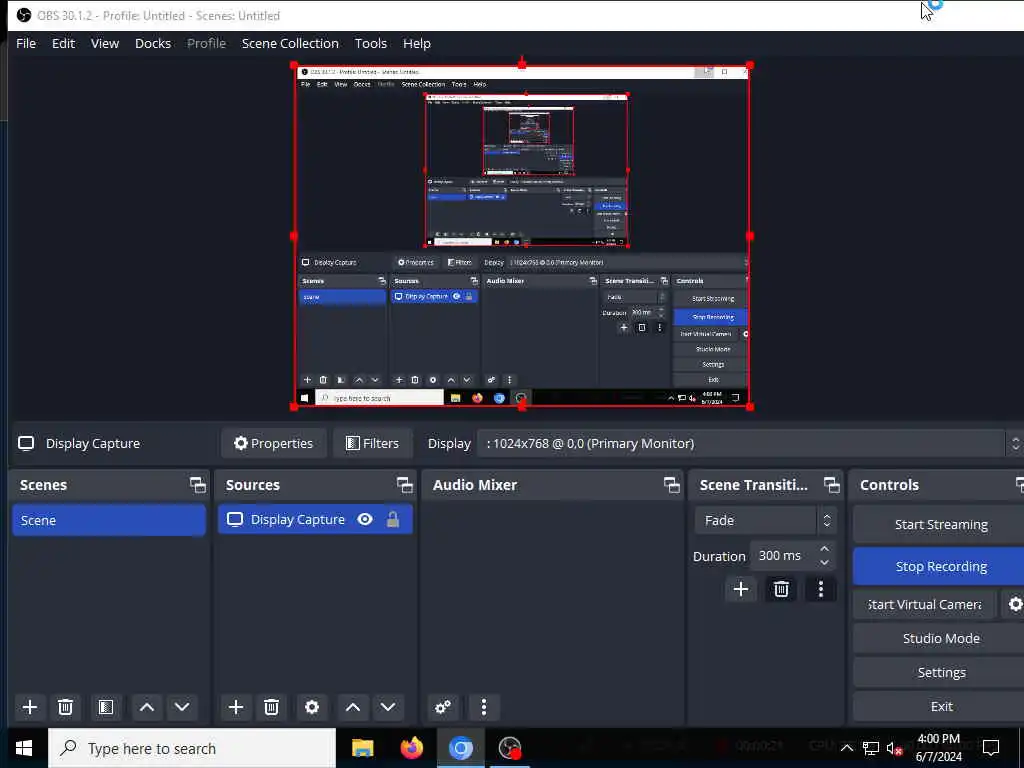Viewport: 1024px width, 768px height.
Task: Open the Tools menu
Action: [370, 43]
